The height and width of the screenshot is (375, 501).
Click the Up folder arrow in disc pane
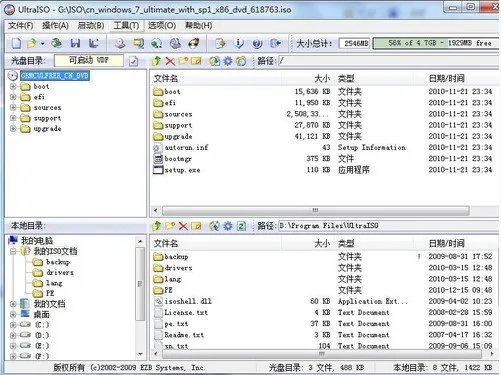[x=156, y=61]
